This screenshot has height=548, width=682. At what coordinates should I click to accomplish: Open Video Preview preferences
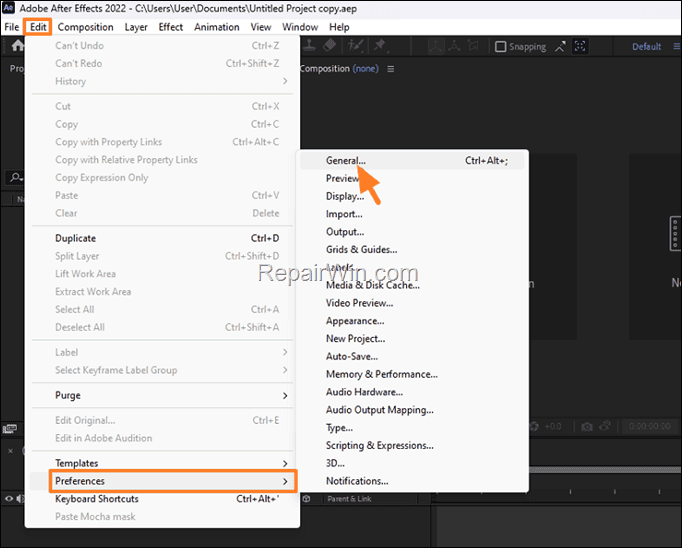click(x=412, y=303)
